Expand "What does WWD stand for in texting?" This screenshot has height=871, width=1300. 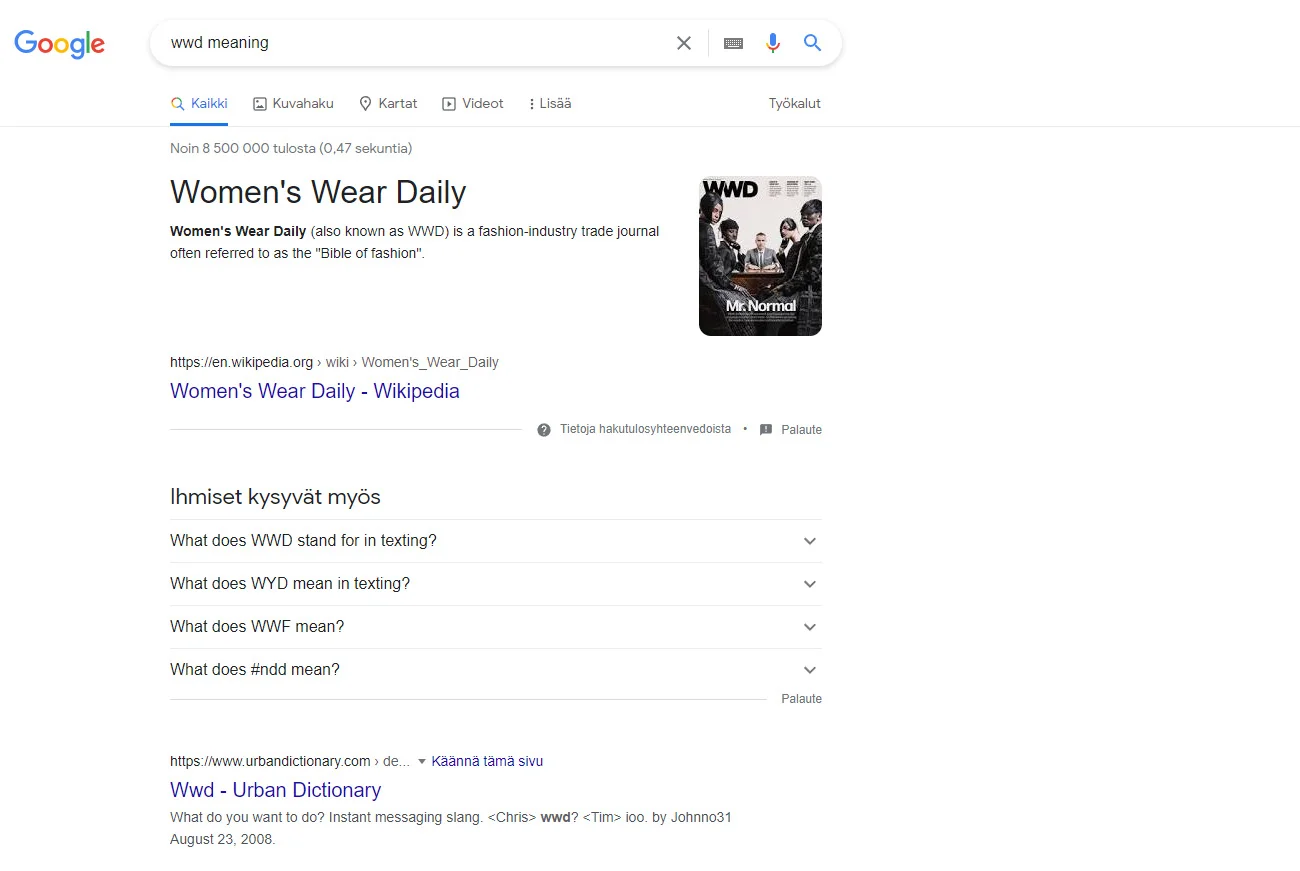pos(810,541)
